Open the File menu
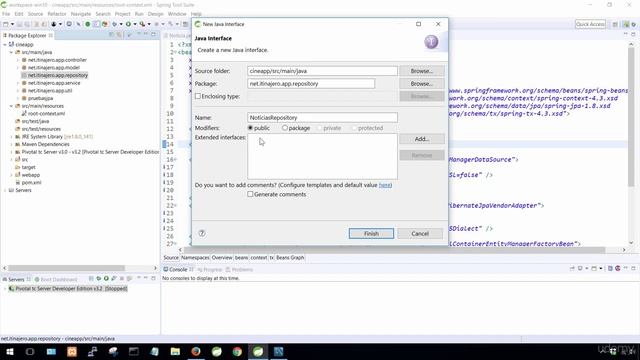Image resolution: width=640 pixels, height=360 pixels. pos(6,14)
